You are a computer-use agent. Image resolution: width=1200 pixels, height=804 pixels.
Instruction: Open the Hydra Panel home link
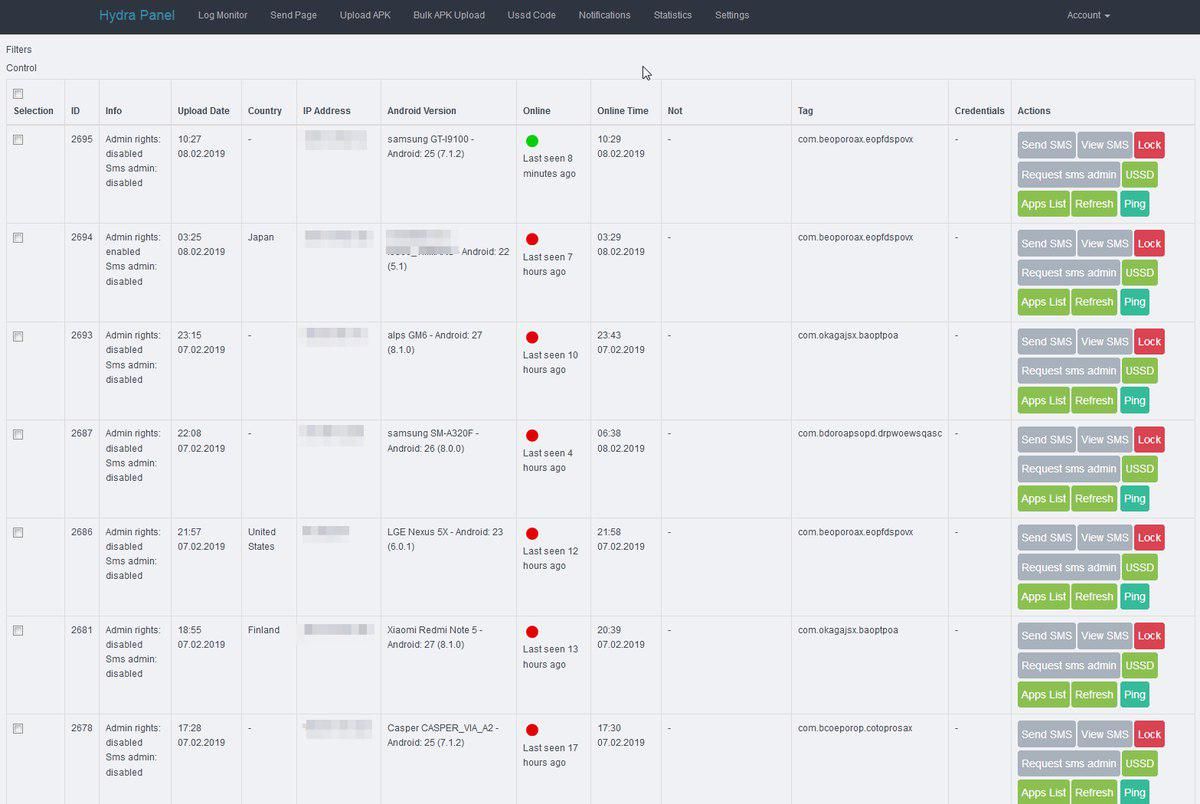click(137, 15)
